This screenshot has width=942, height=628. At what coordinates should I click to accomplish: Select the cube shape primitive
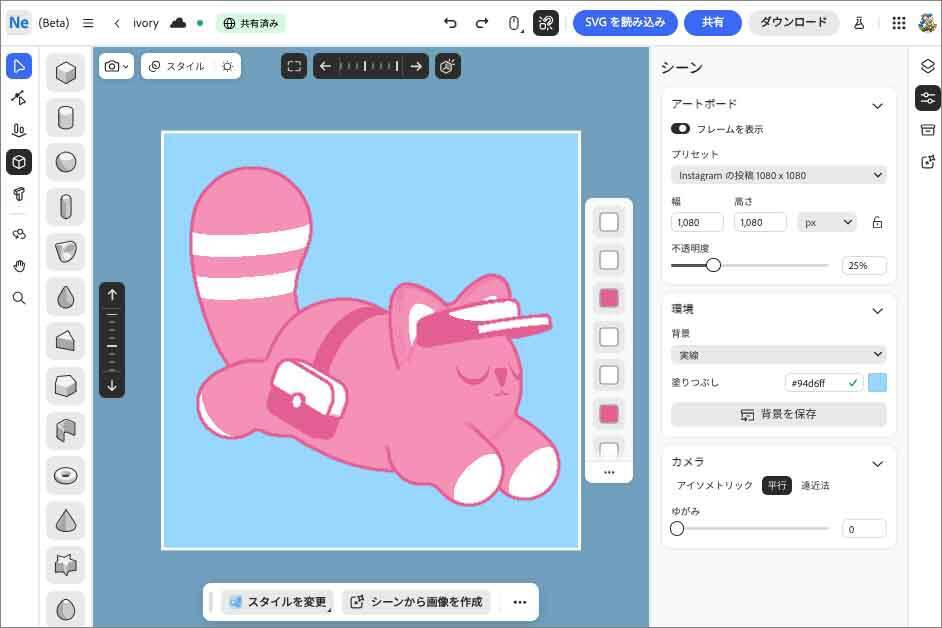tap(66, 72)
